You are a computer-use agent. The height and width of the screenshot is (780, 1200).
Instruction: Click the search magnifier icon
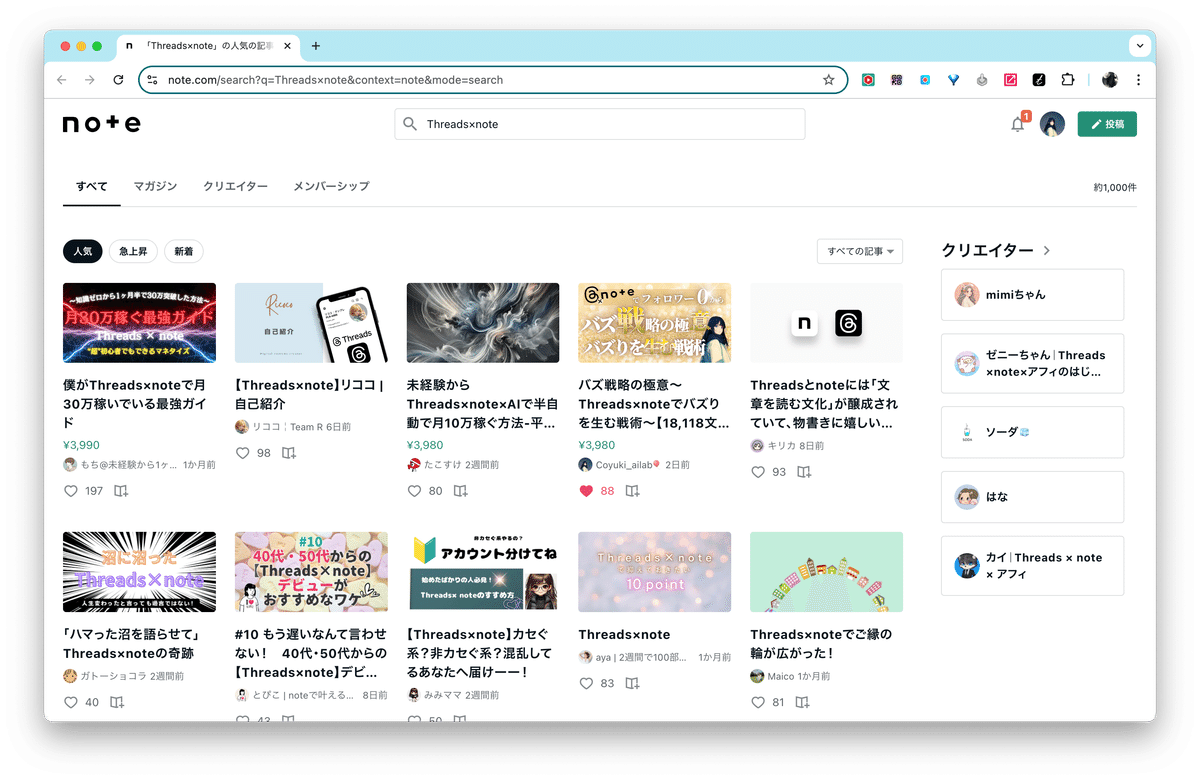coord(410,123)
